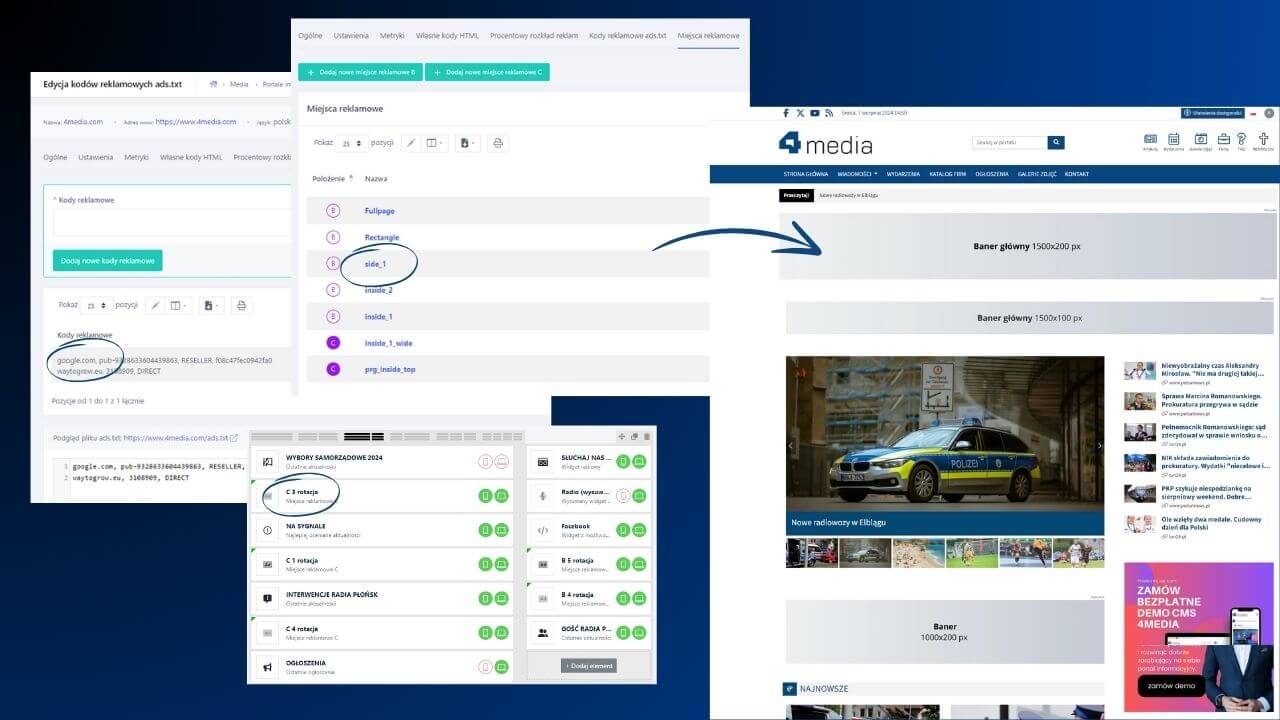
Task: Toggle mobile visibility for Radio widget
Action: pos(623,496)
